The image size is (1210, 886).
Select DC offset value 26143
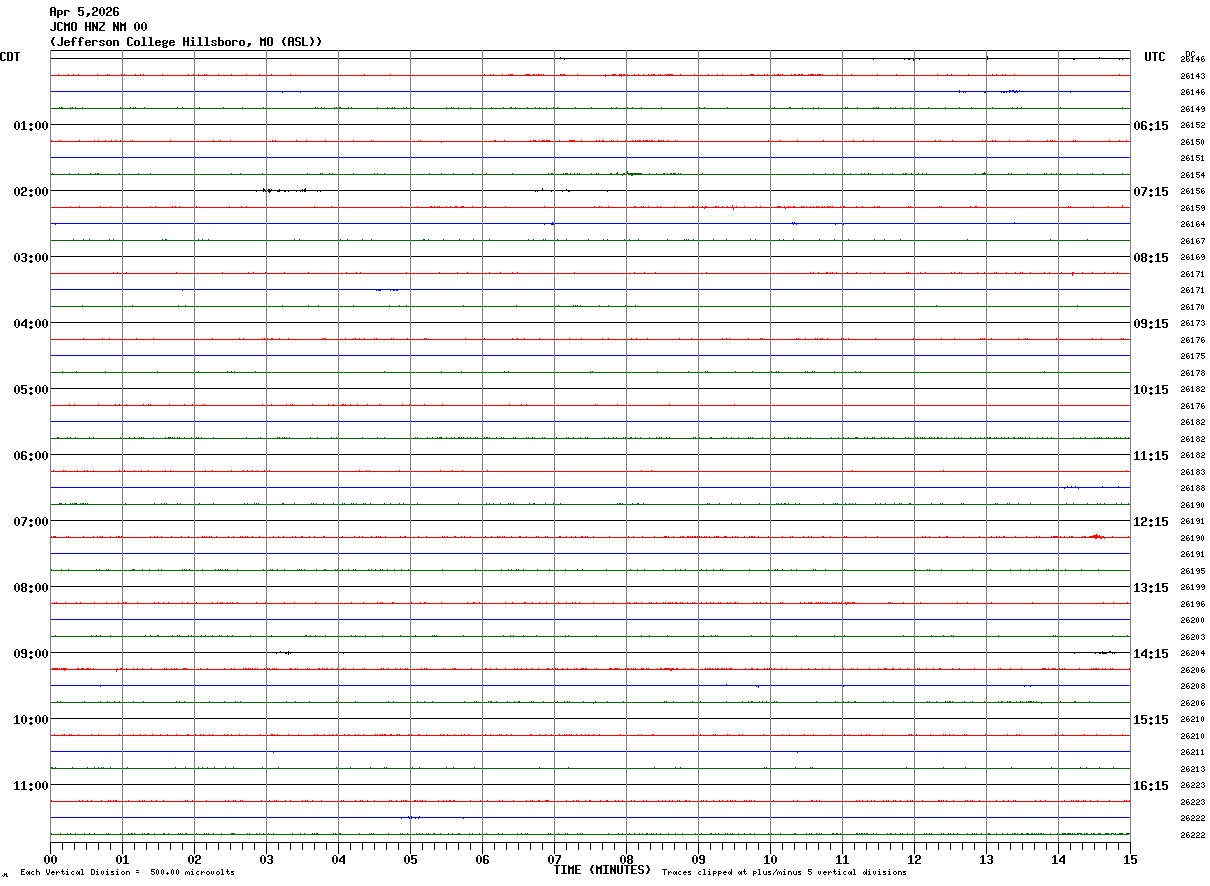pos(1192,76)
